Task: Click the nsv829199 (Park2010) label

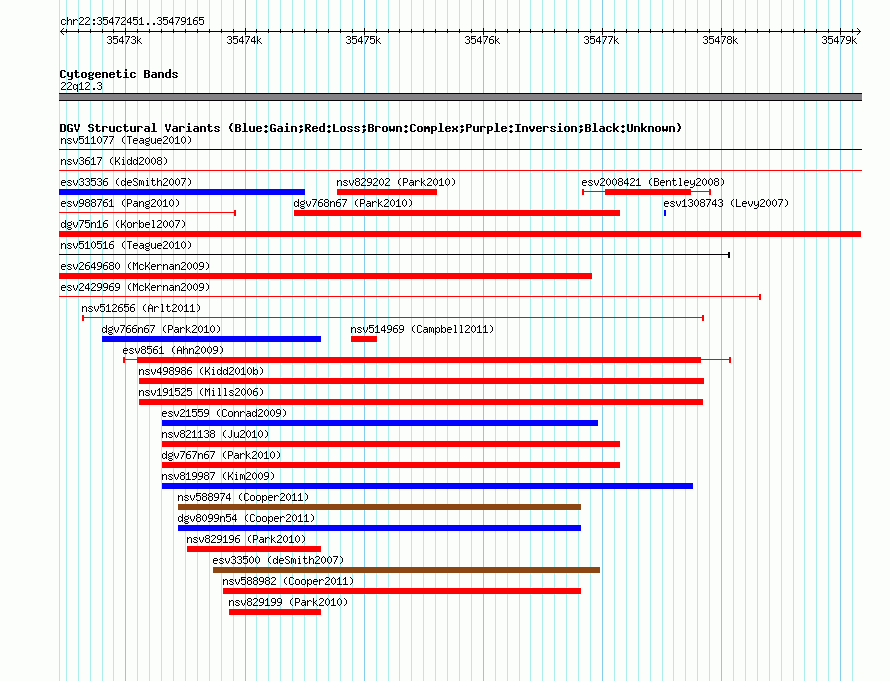Action: click(x=288, y=602)
